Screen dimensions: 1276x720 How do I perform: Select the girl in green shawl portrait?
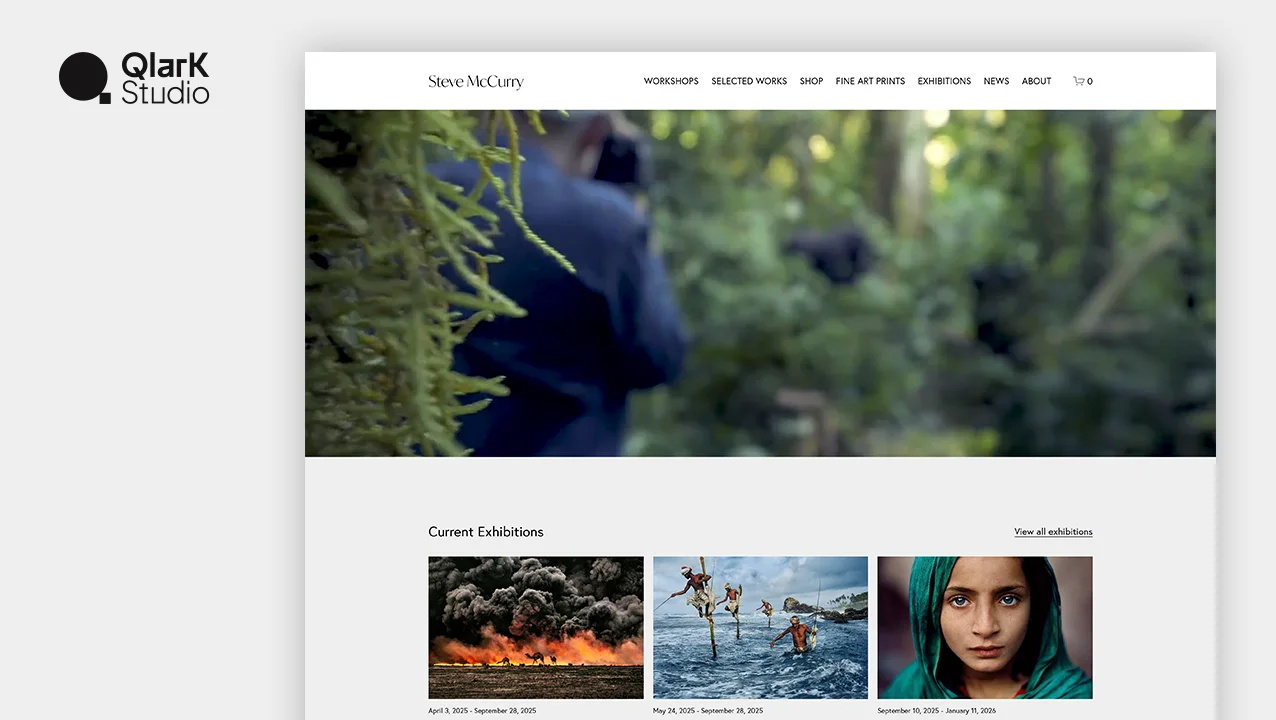984,627
